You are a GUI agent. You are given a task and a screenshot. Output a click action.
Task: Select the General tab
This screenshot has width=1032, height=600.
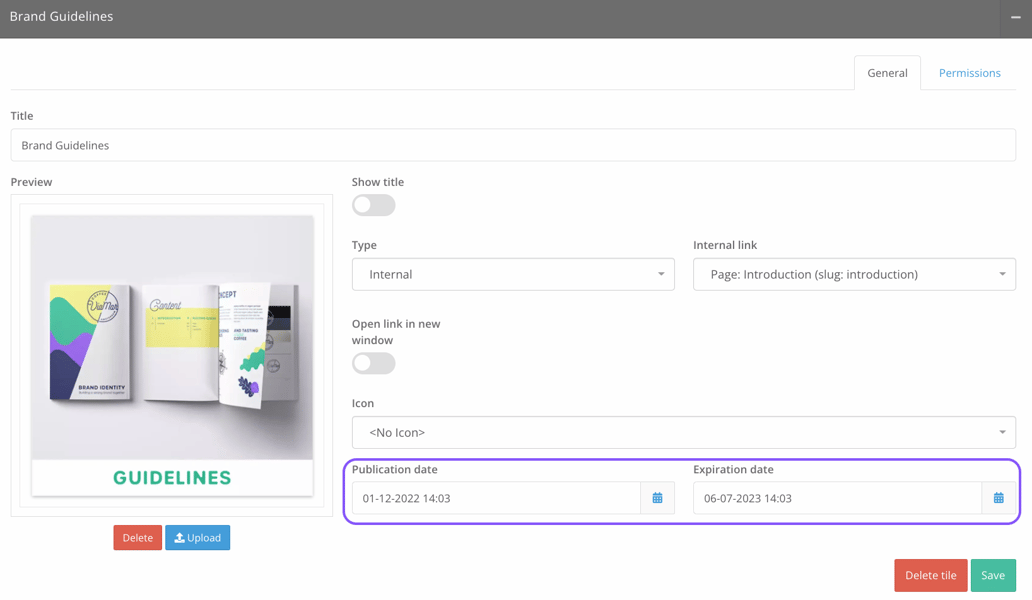pyautogui.click(x=887, y=72)
